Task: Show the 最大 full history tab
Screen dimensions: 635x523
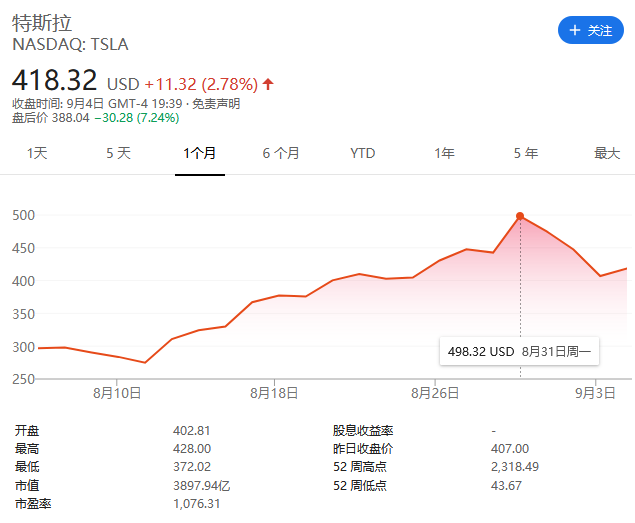Action: (607, 153)
